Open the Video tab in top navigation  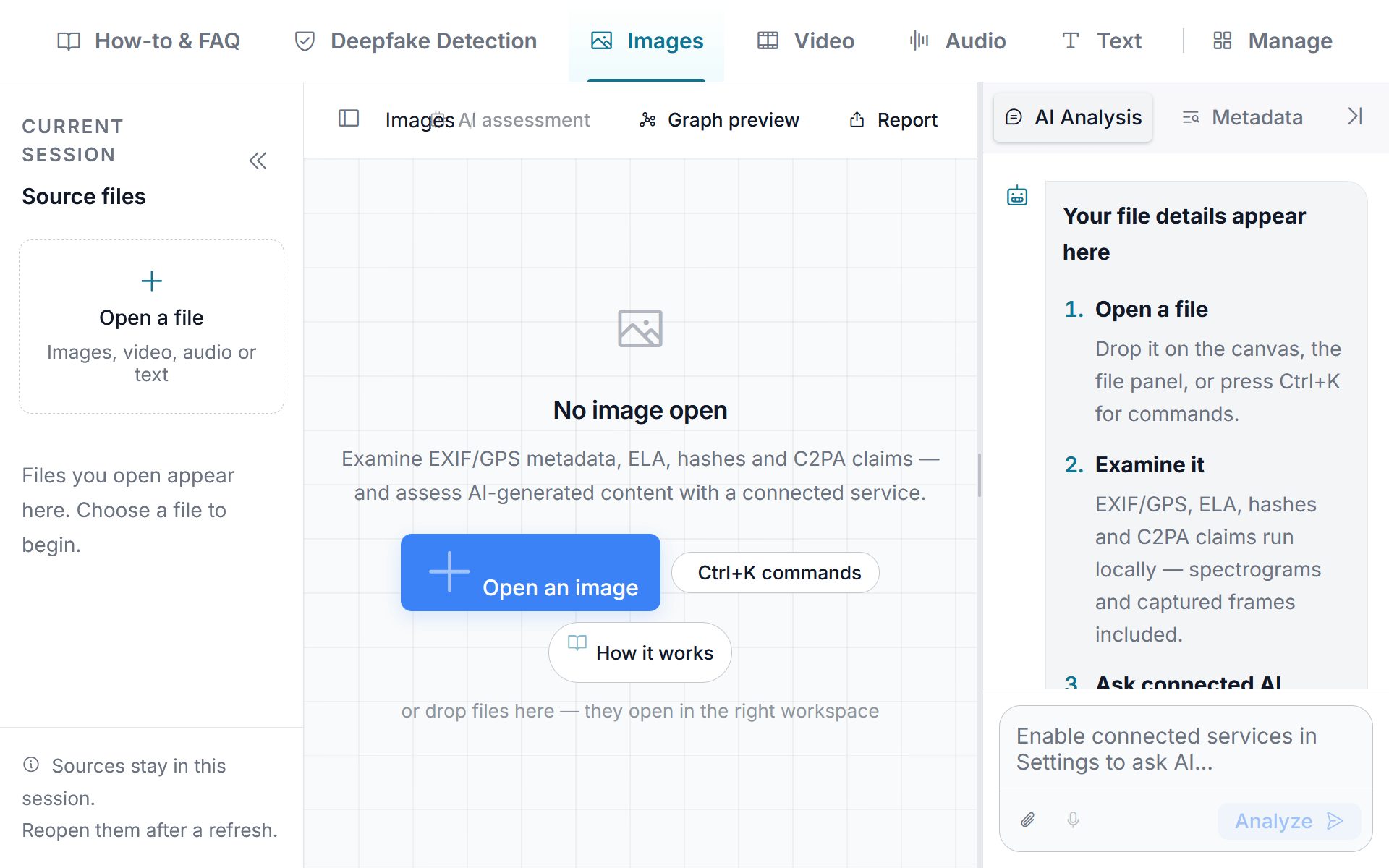[805, 41]
